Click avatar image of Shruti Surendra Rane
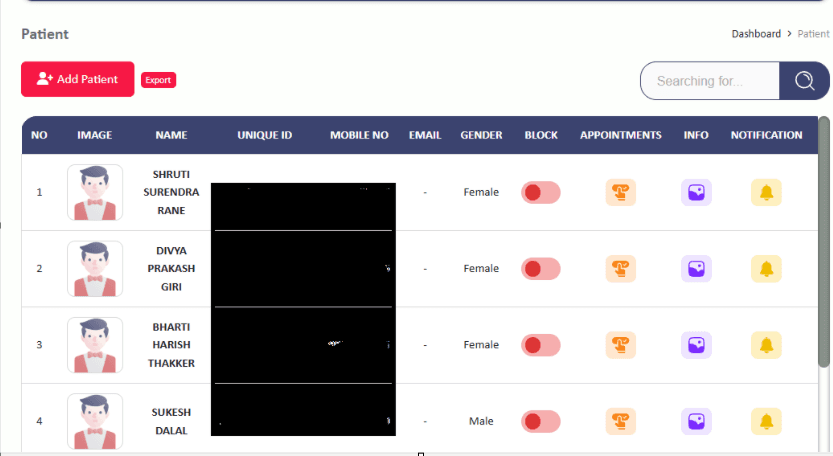833x456 pixels. coord(95,192)
